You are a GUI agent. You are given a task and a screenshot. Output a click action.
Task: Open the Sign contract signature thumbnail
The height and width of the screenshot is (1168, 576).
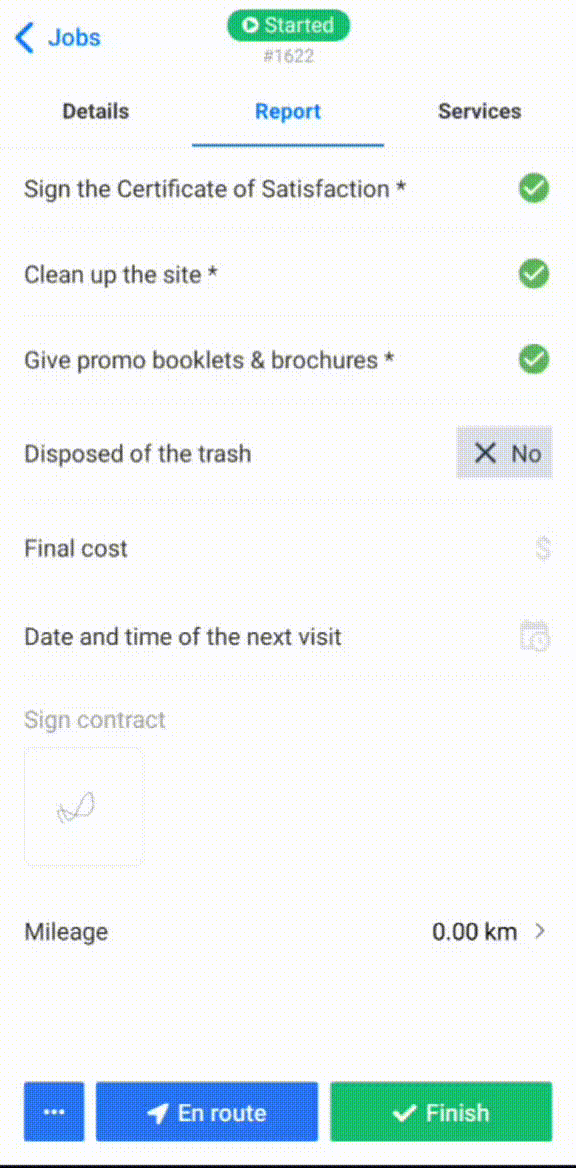click(83, 807)
